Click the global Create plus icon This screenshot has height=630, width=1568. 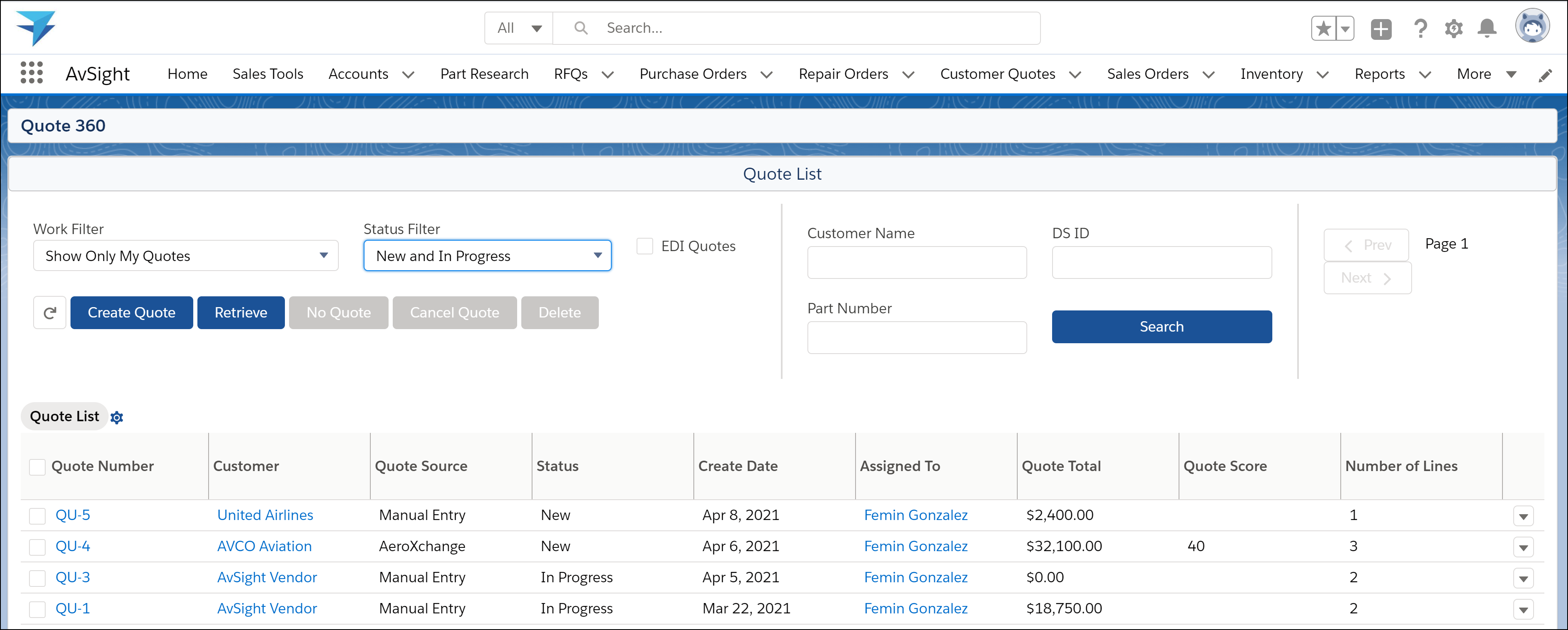pos(1381,29)
